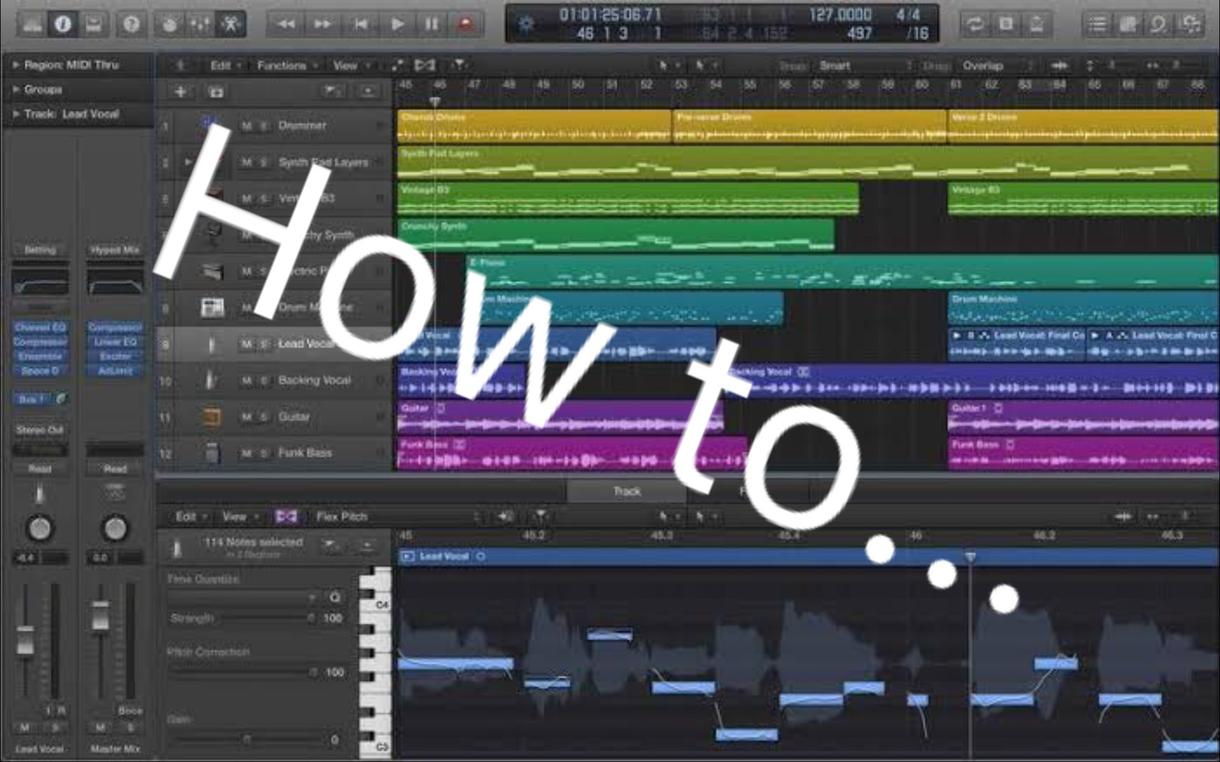Image resolution: width=1220 pixels, height=762 pixels.
Task: Click the Fast Forward transport button
Action: [323, 24]
